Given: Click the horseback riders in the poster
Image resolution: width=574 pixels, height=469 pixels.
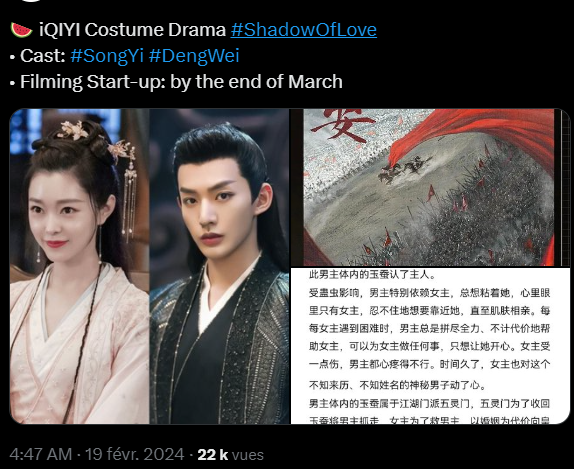Looking at the screenshot, I should (x=405, y=168).
